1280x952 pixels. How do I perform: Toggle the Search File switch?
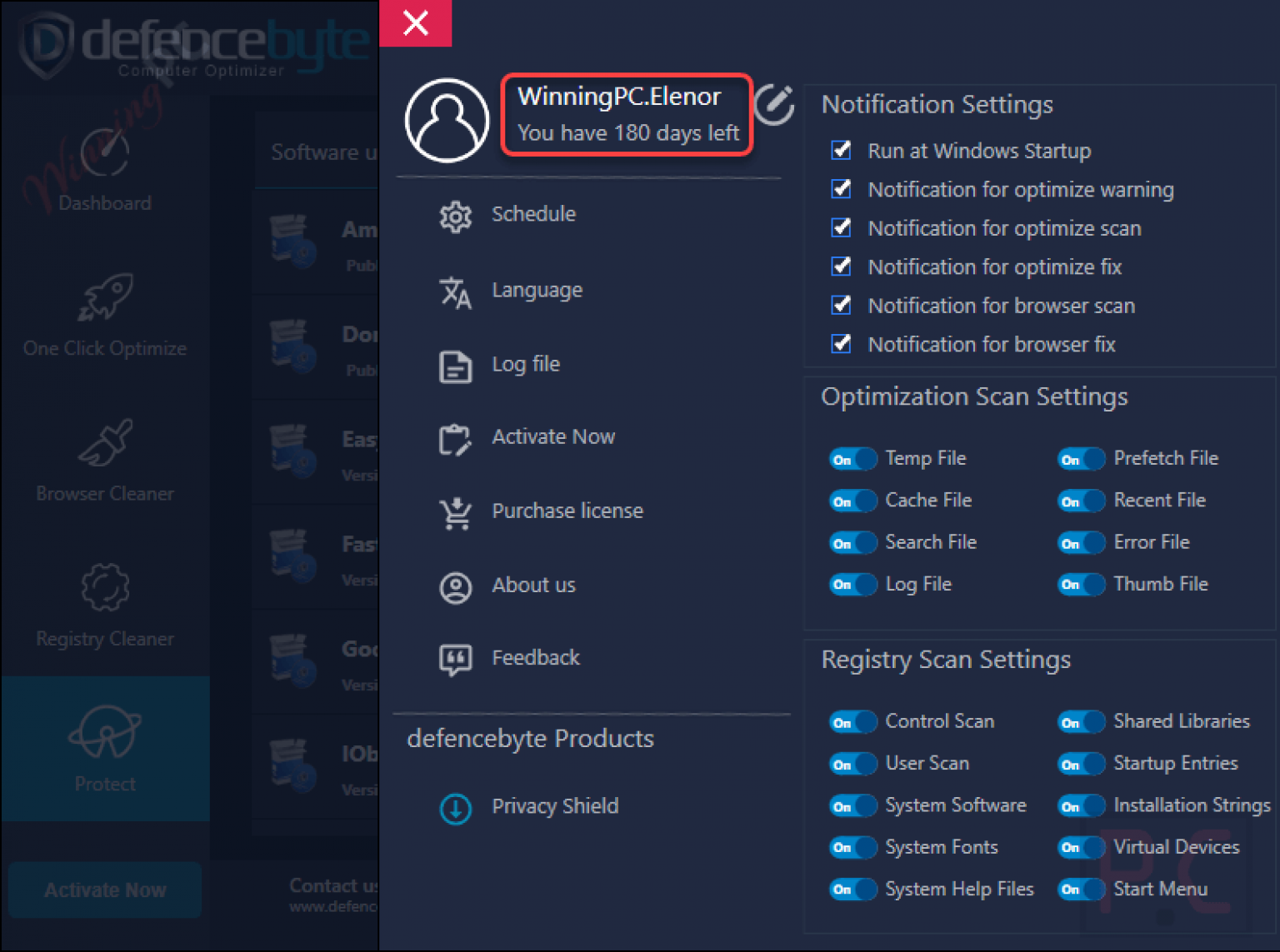(x=852, y=543)
